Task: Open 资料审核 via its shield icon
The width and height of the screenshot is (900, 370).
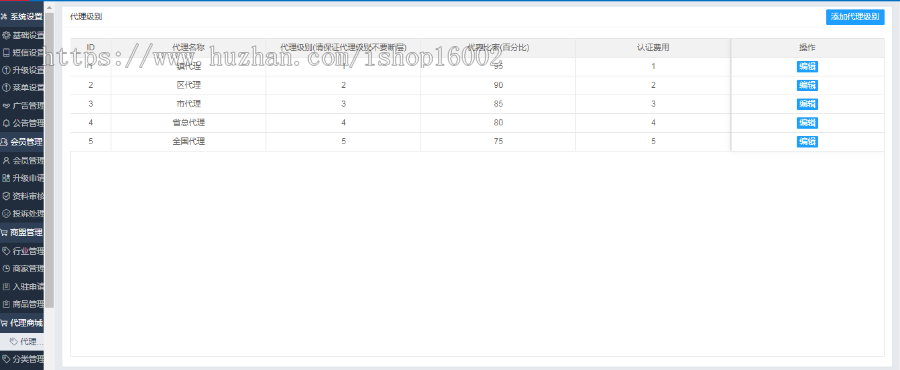Action: [6, 196]
